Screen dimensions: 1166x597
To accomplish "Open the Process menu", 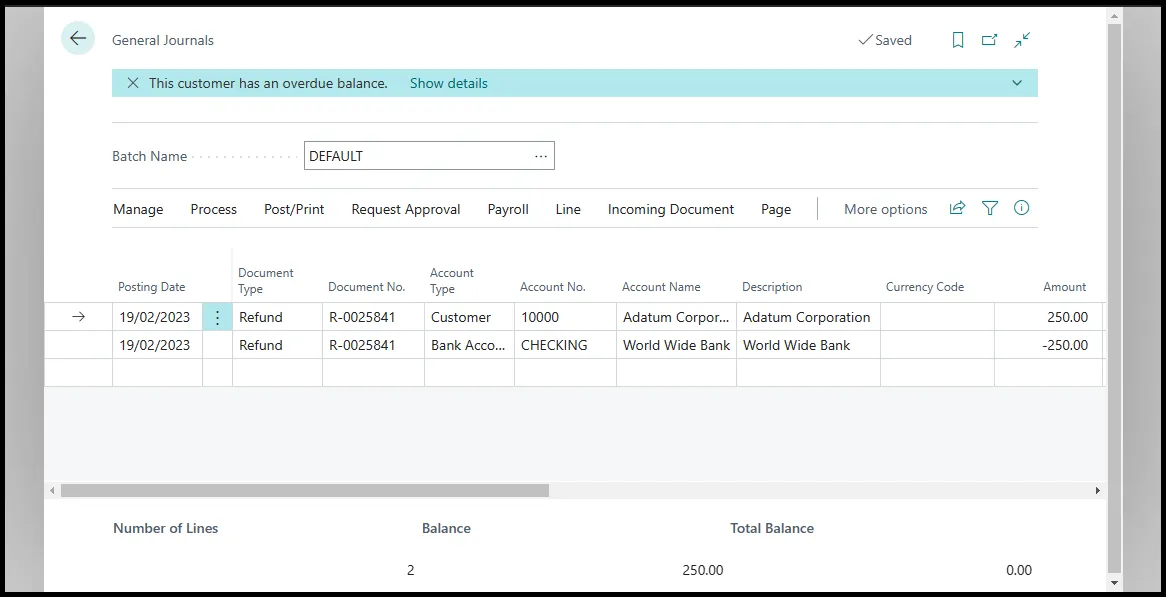I will point(213,210).
